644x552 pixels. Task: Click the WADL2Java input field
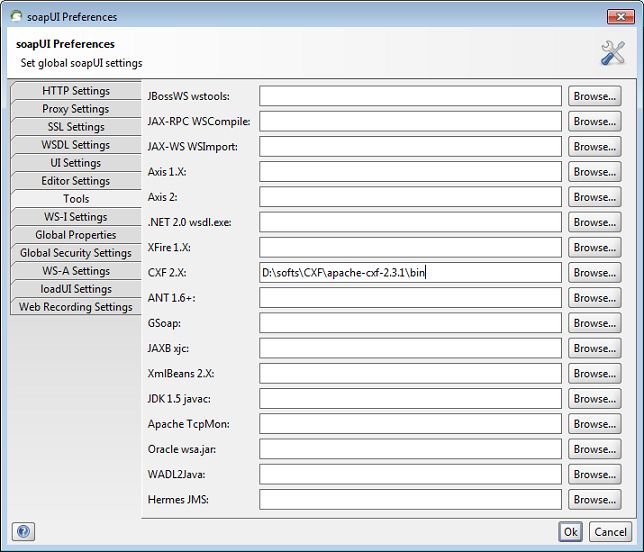click(410, 474)
